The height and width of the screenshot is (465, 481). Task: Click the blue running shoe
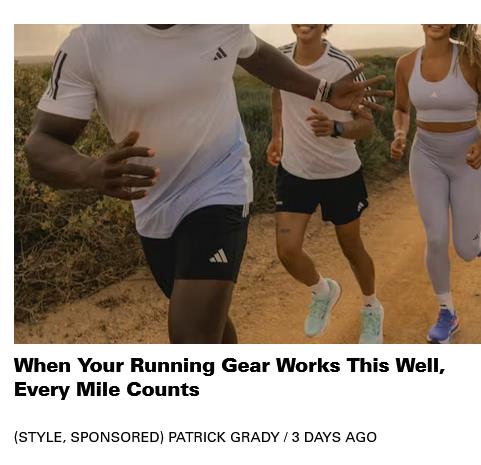tap(443, 325)
